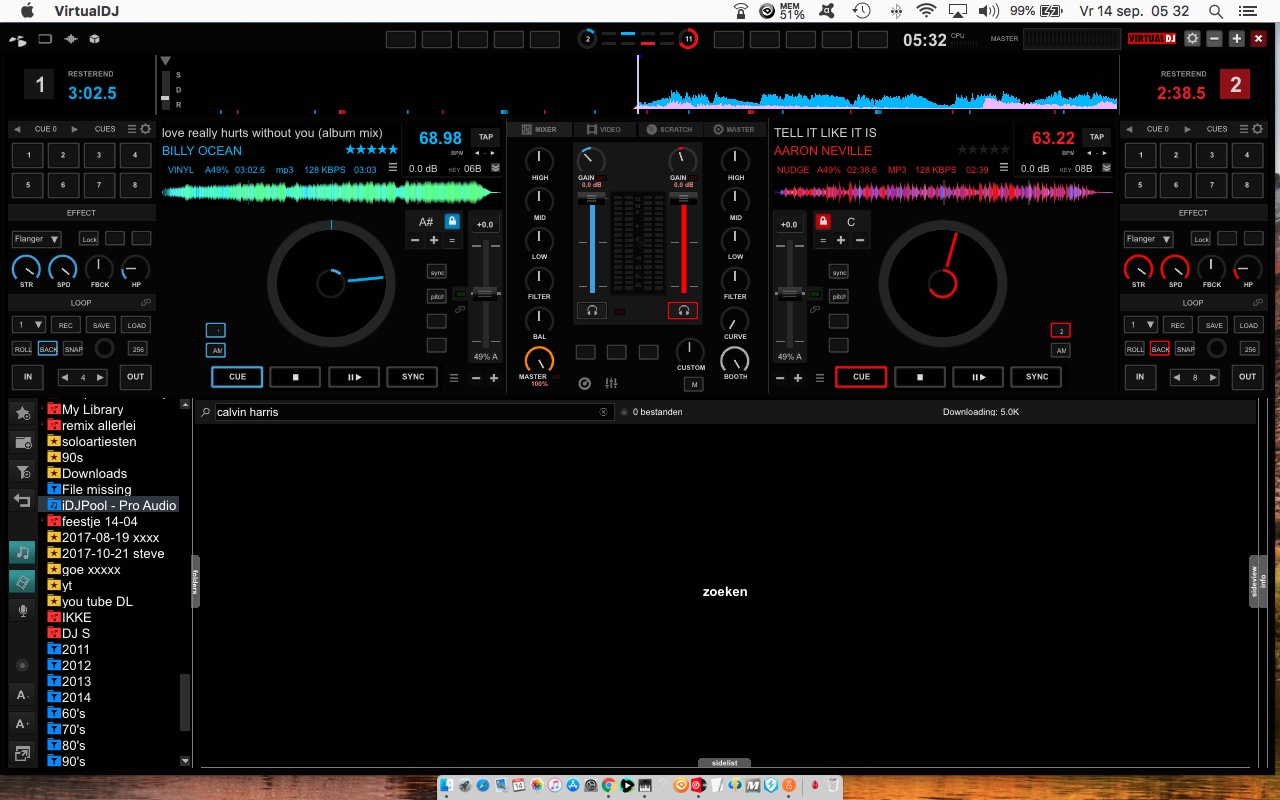This screenshot has height=800, width=1280.
Task: Open left deck Flanger effect dropdown
Action: click(x=37, y=239)
